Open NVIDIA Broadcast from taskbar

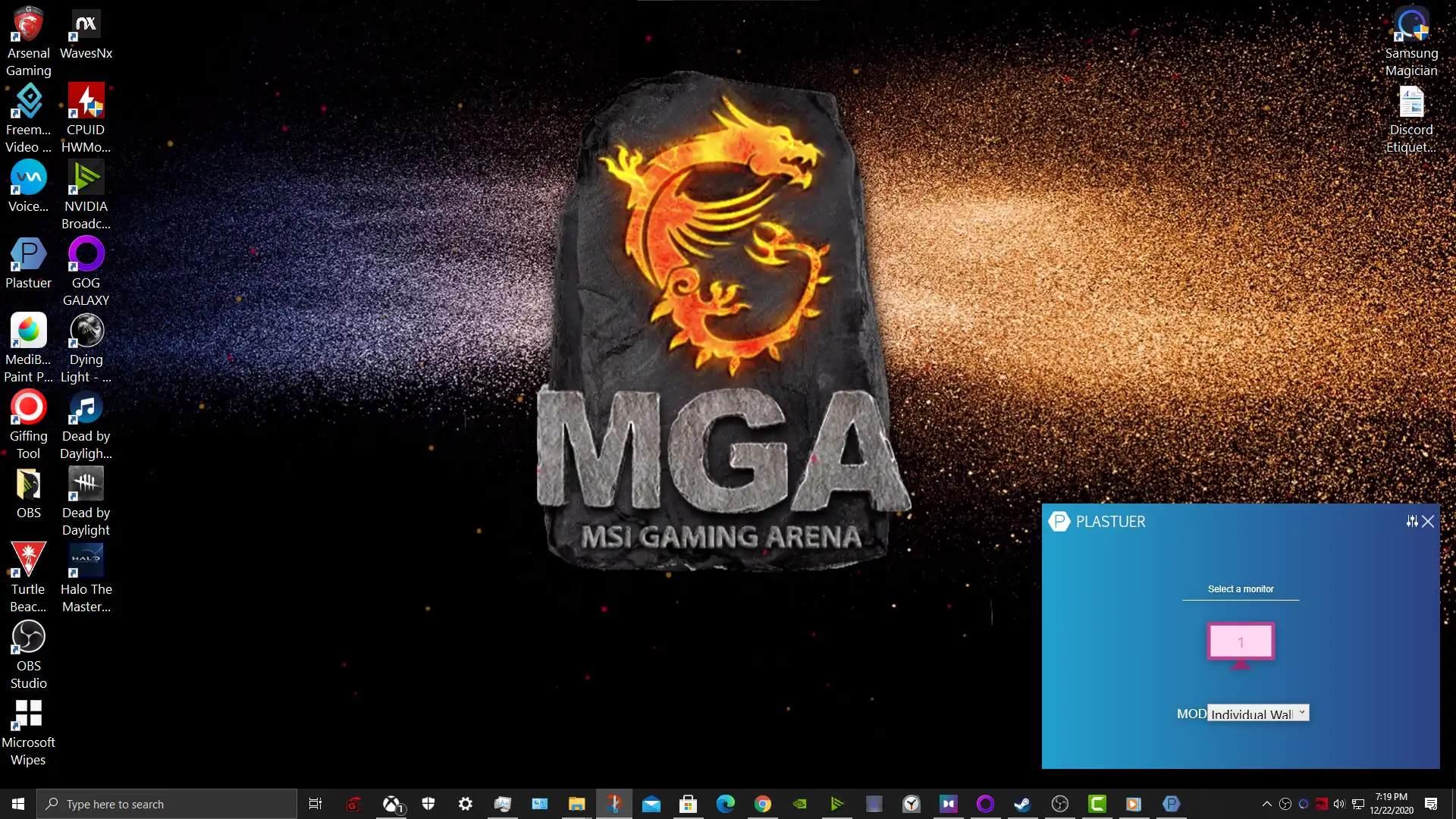[837, 804]
